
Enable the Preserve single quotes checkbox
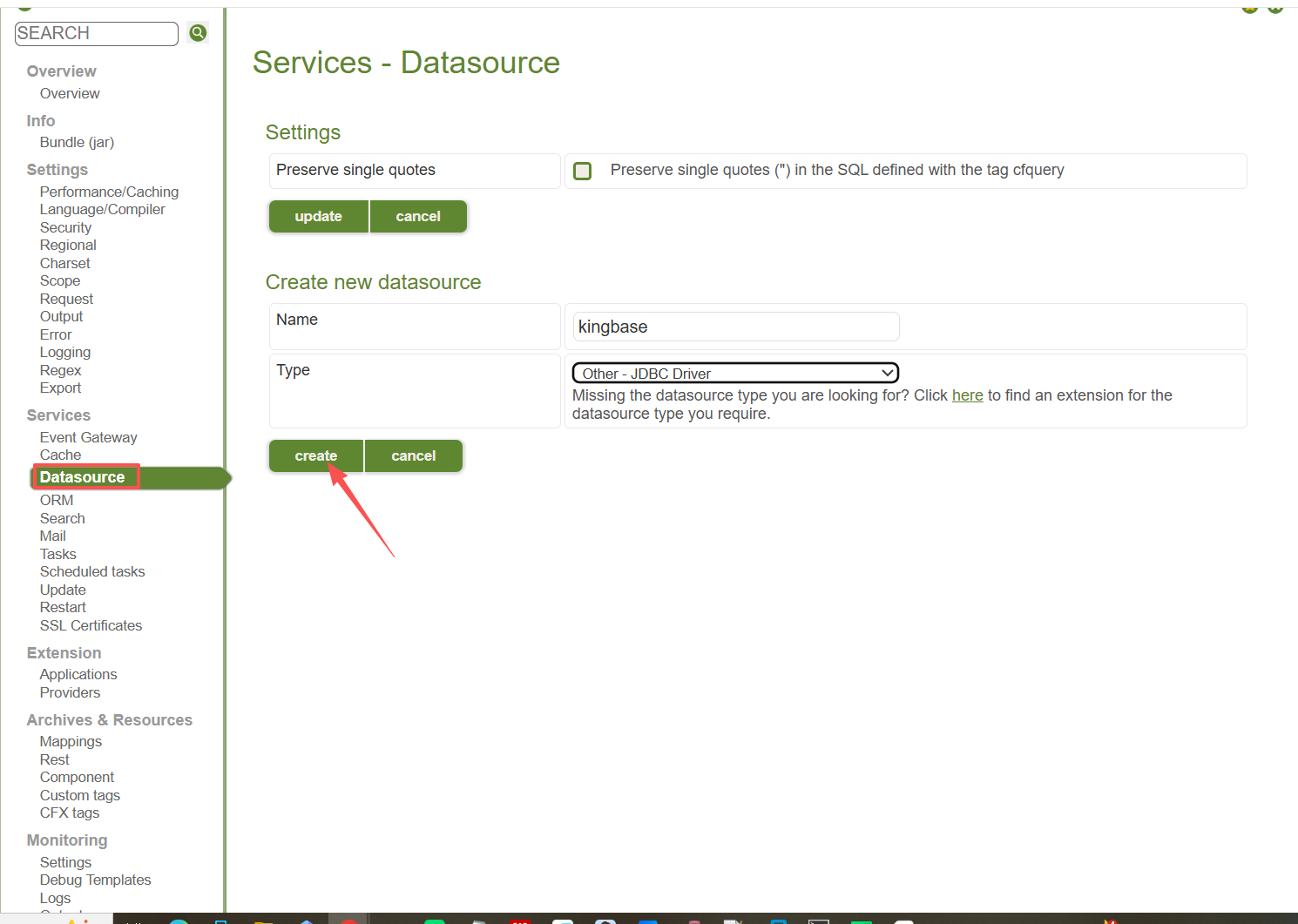pyautogui.click(x=583, y=171)
